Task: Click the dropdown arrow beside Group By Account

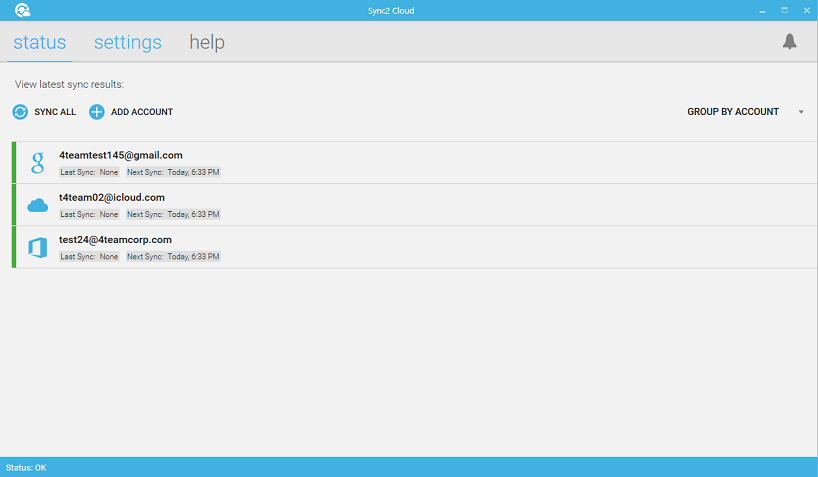Action: point(801,112)
